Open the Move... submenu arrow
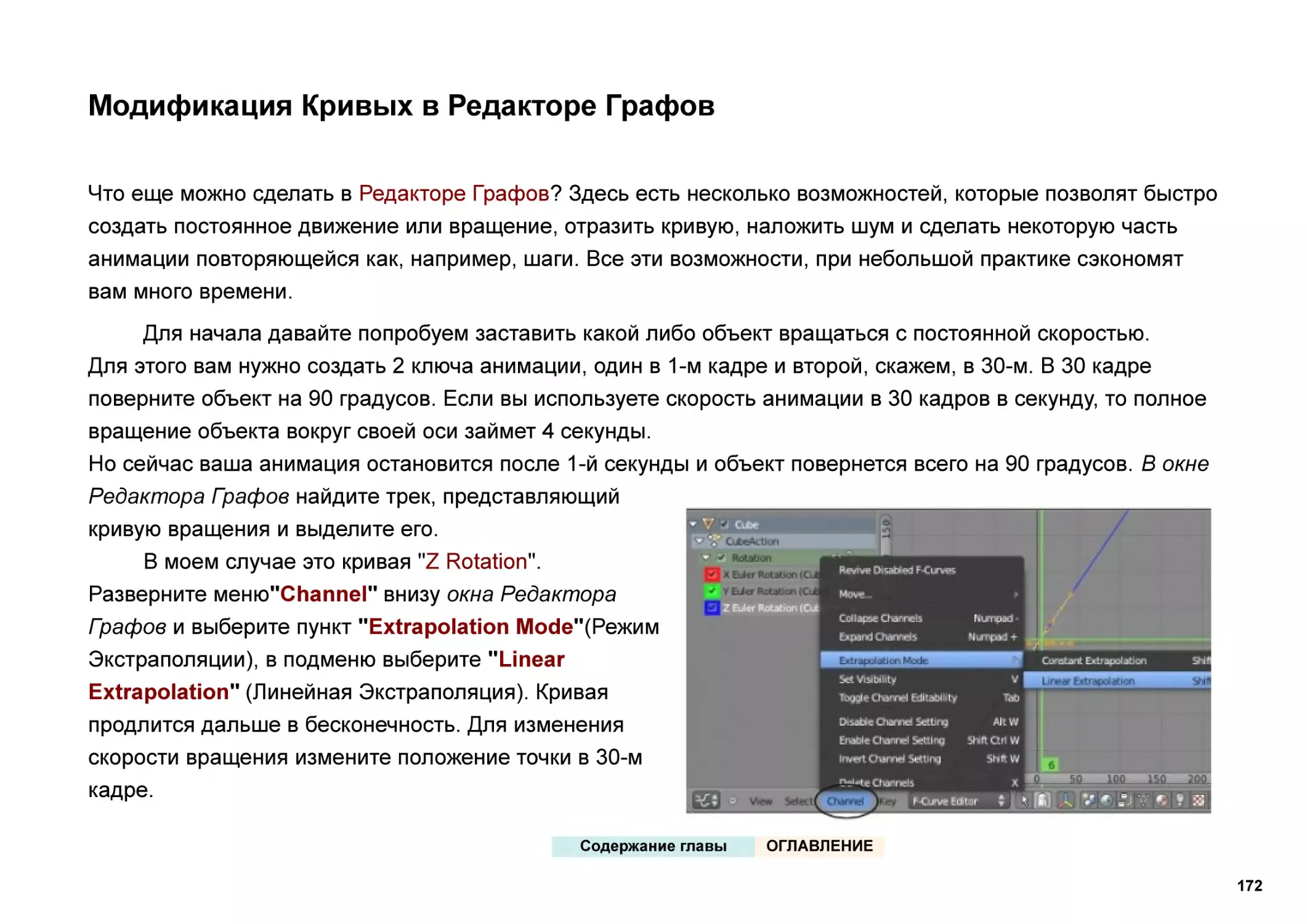 [1015, 594]
